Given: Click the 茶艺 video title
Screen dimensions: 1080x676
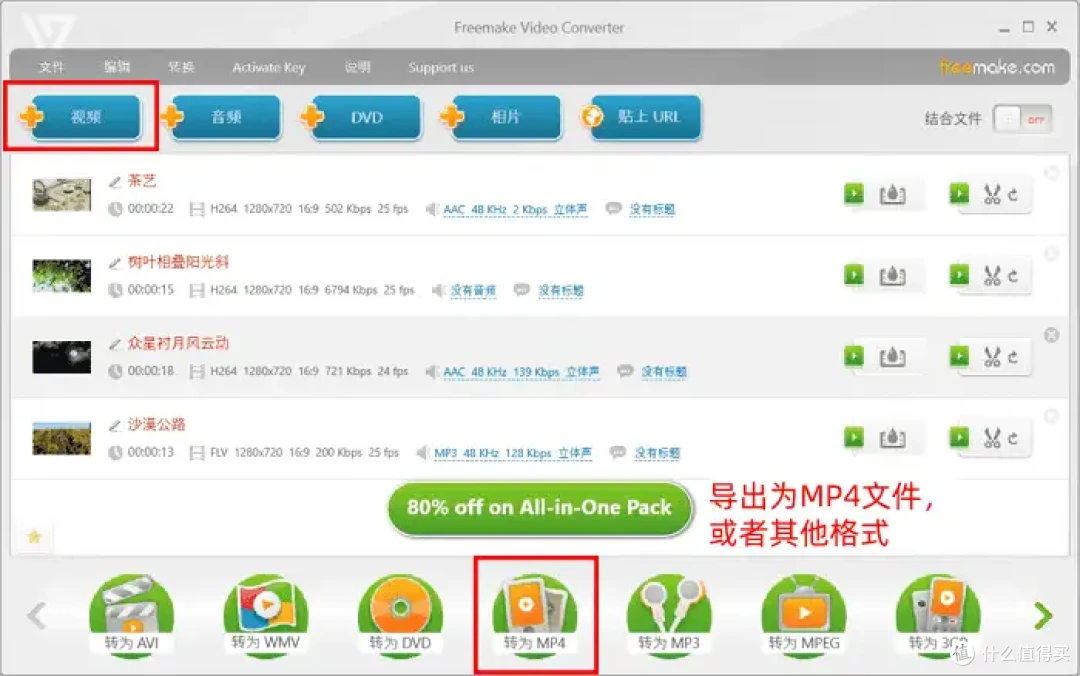Looking at the screenshot, I should pyautogui.click(x=142, y=181).
